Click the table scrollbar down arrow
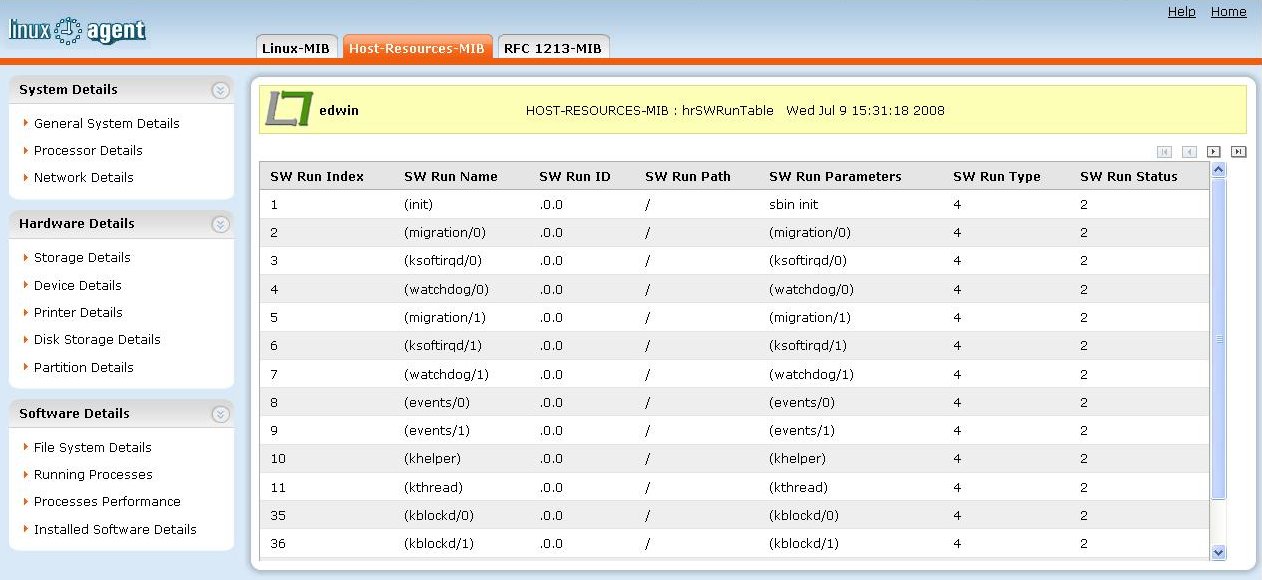The image size is (1262, 580). pos(1218,552)
